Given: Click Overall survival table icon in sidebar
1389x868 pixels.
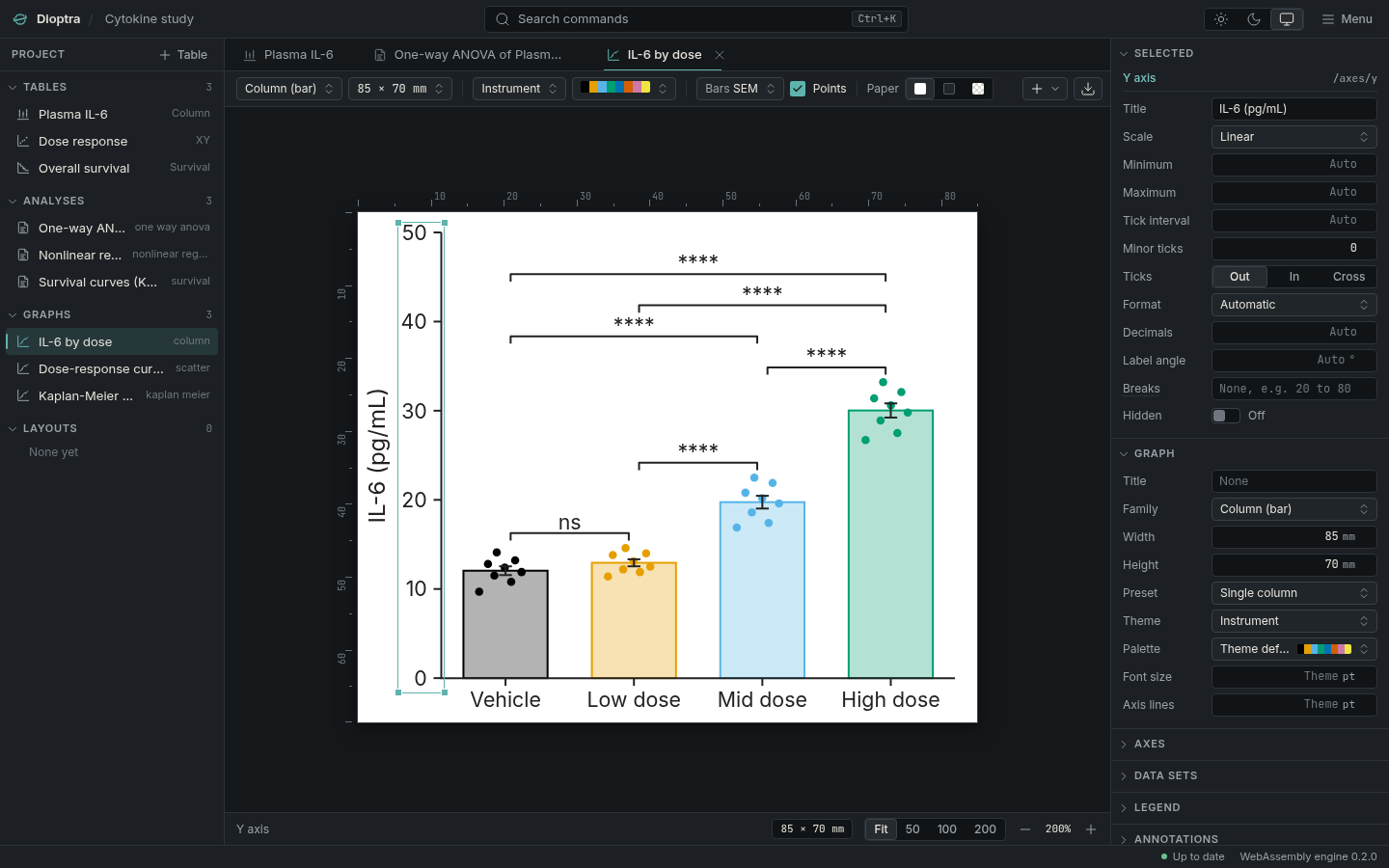Looking at the screenshot, I should (23, 168).
